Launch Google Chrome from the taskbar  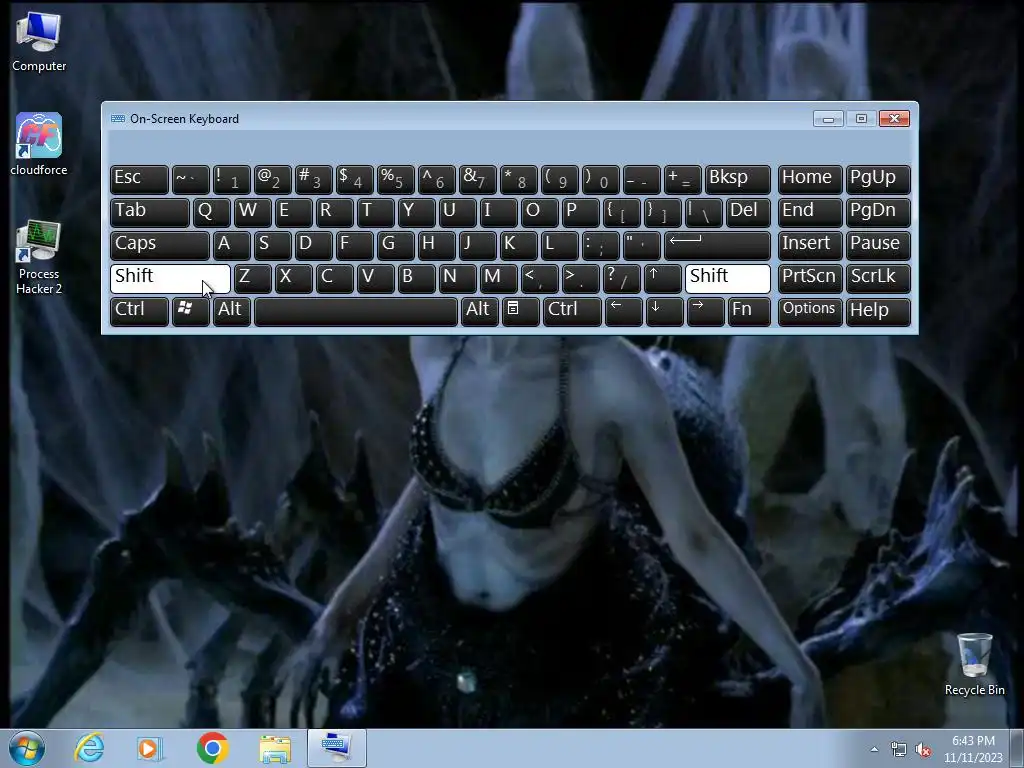212,748
